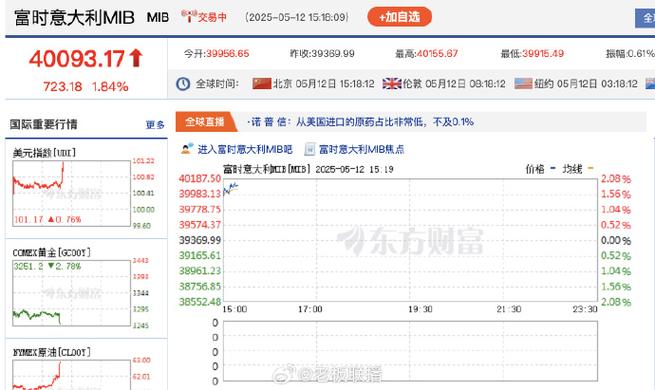Open 富时意大利MIB焦点 news link
The height and width of the screenshot is (390, 655).
(361, 149)
